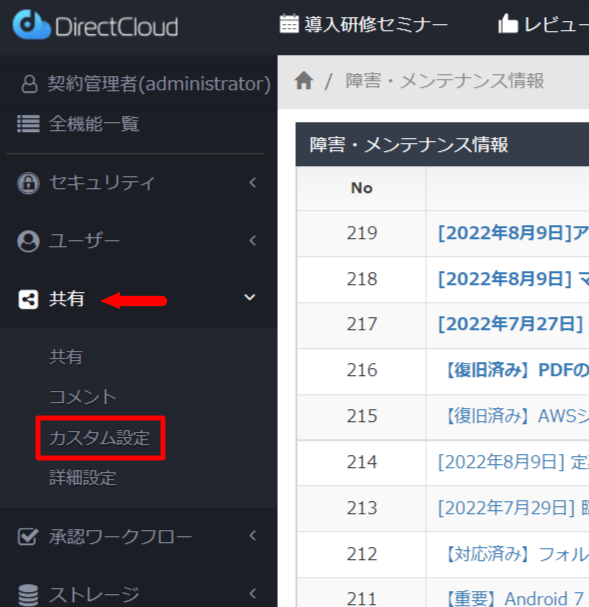Click number 215 in No column
589x607 pixels.
click(x=362, y=416)
